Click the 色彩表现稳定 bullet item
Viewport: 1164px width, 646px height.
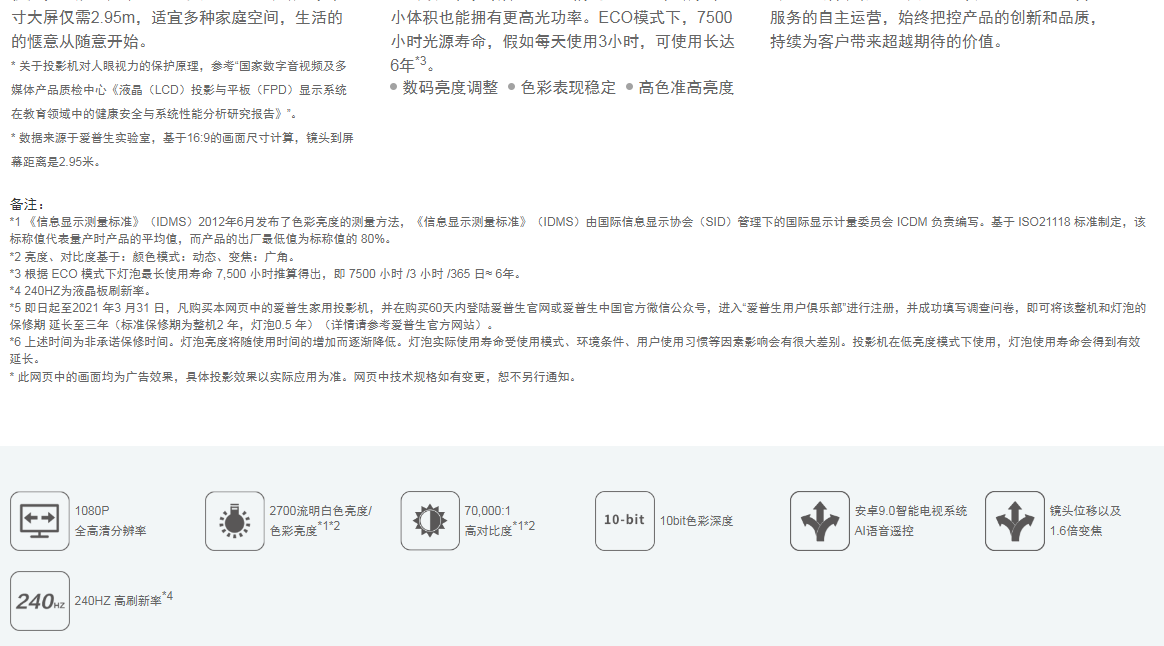[x=568, y=88]
